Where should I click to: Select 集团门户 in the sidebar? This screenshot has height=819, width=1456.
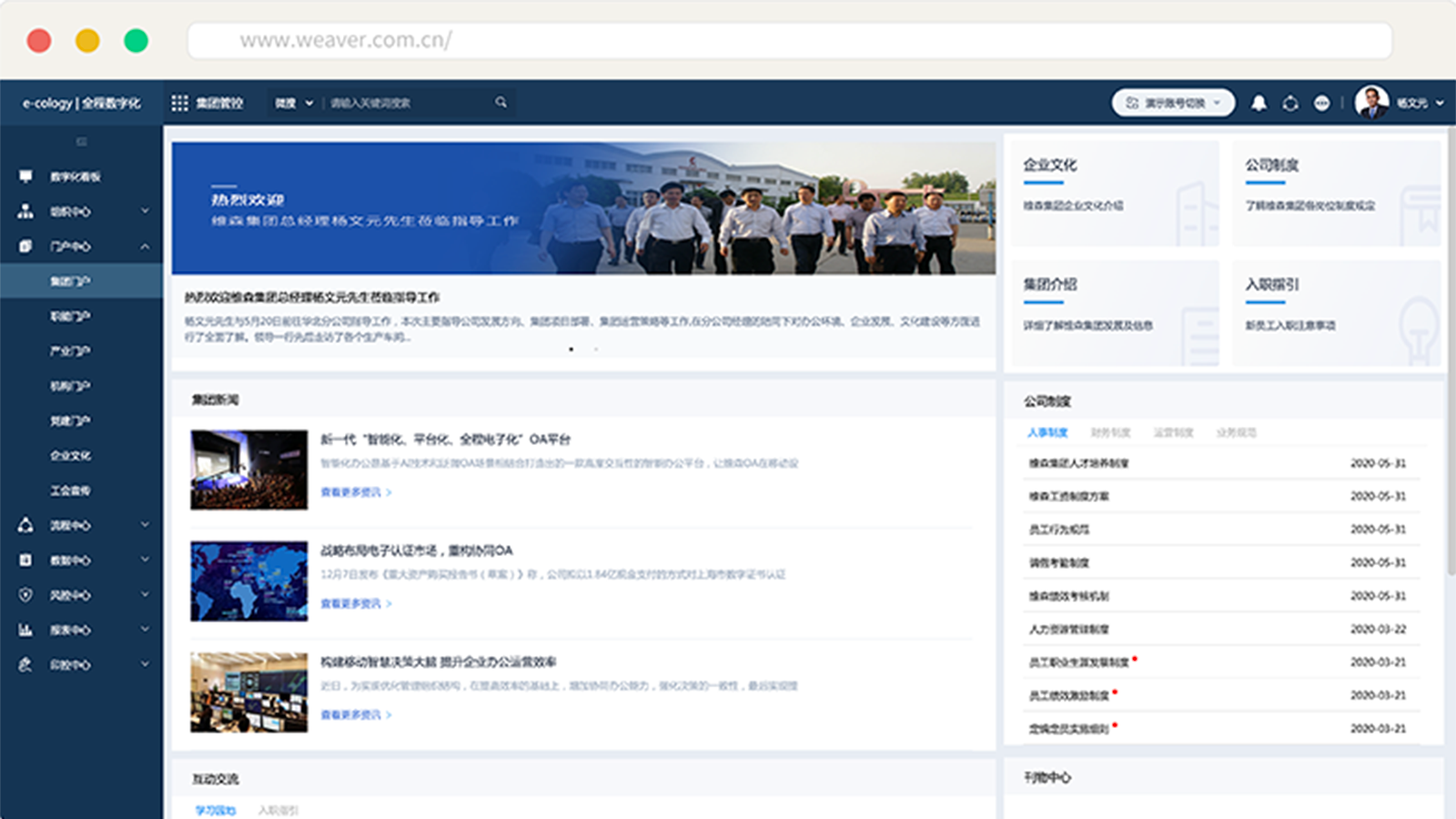(70, 281)
